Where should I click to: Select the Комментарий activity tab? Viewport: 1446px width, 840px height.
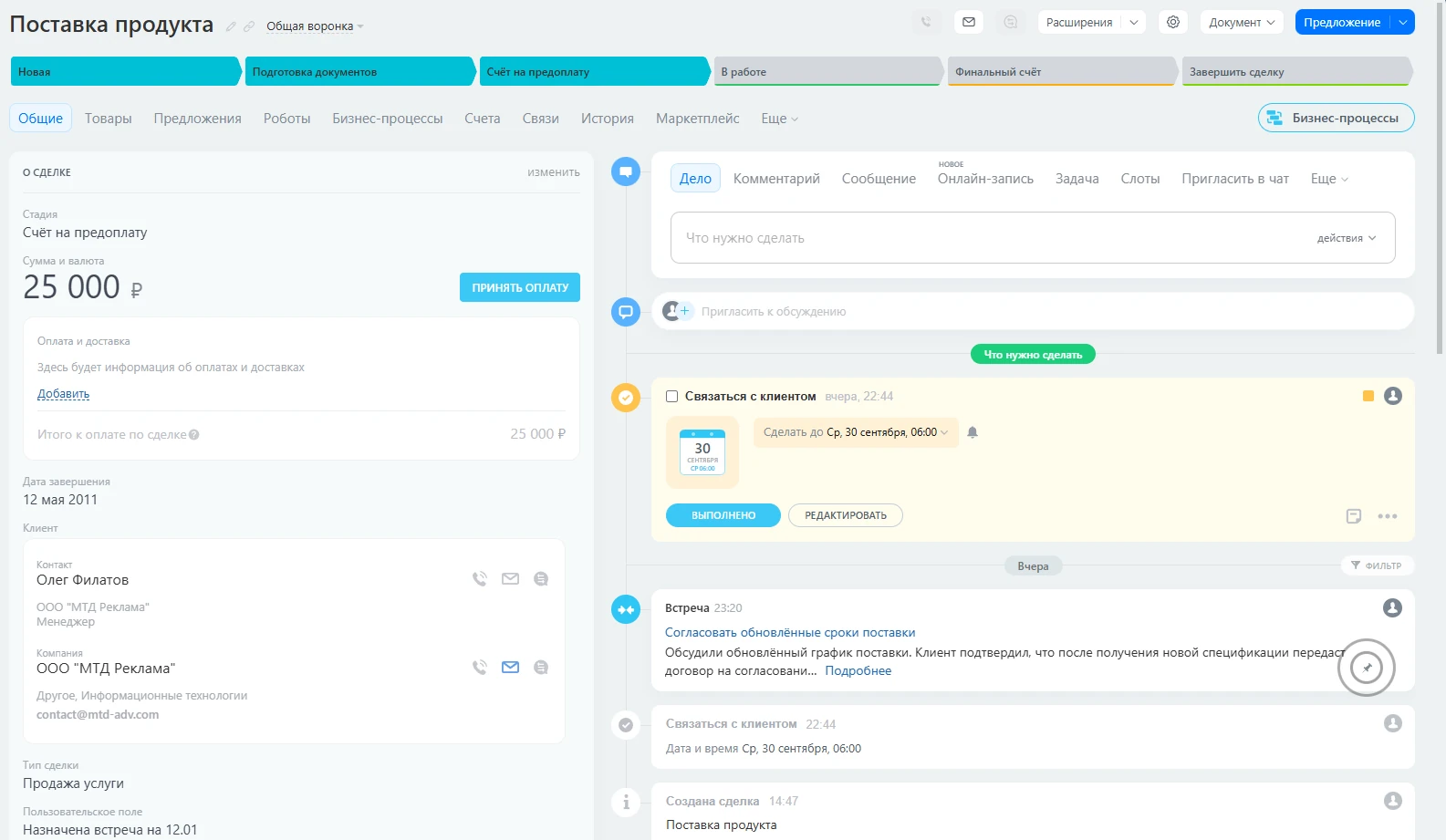pyautogui.click(x=776, y=179)
